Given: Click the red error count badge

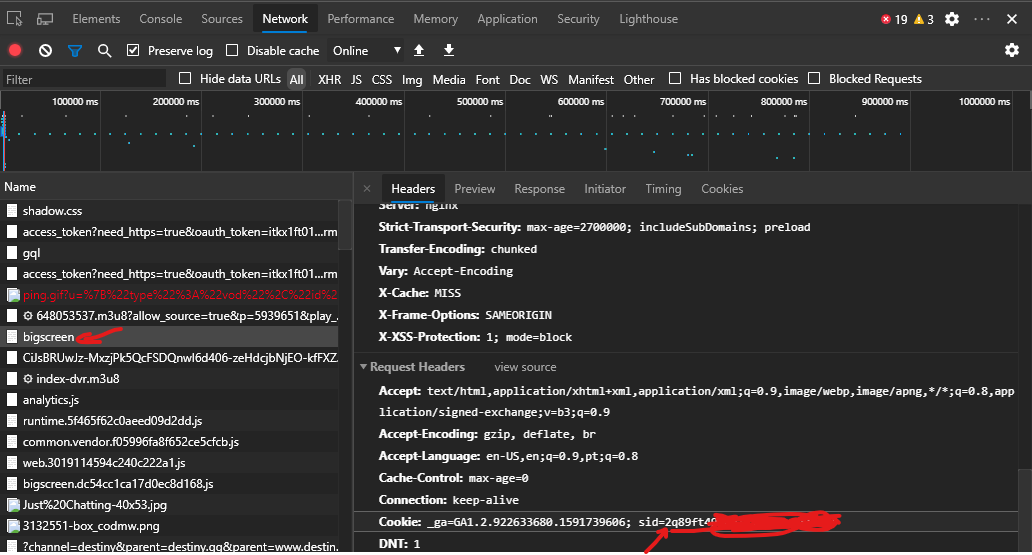Looking at the screenshot, I should tap(894, 20).
